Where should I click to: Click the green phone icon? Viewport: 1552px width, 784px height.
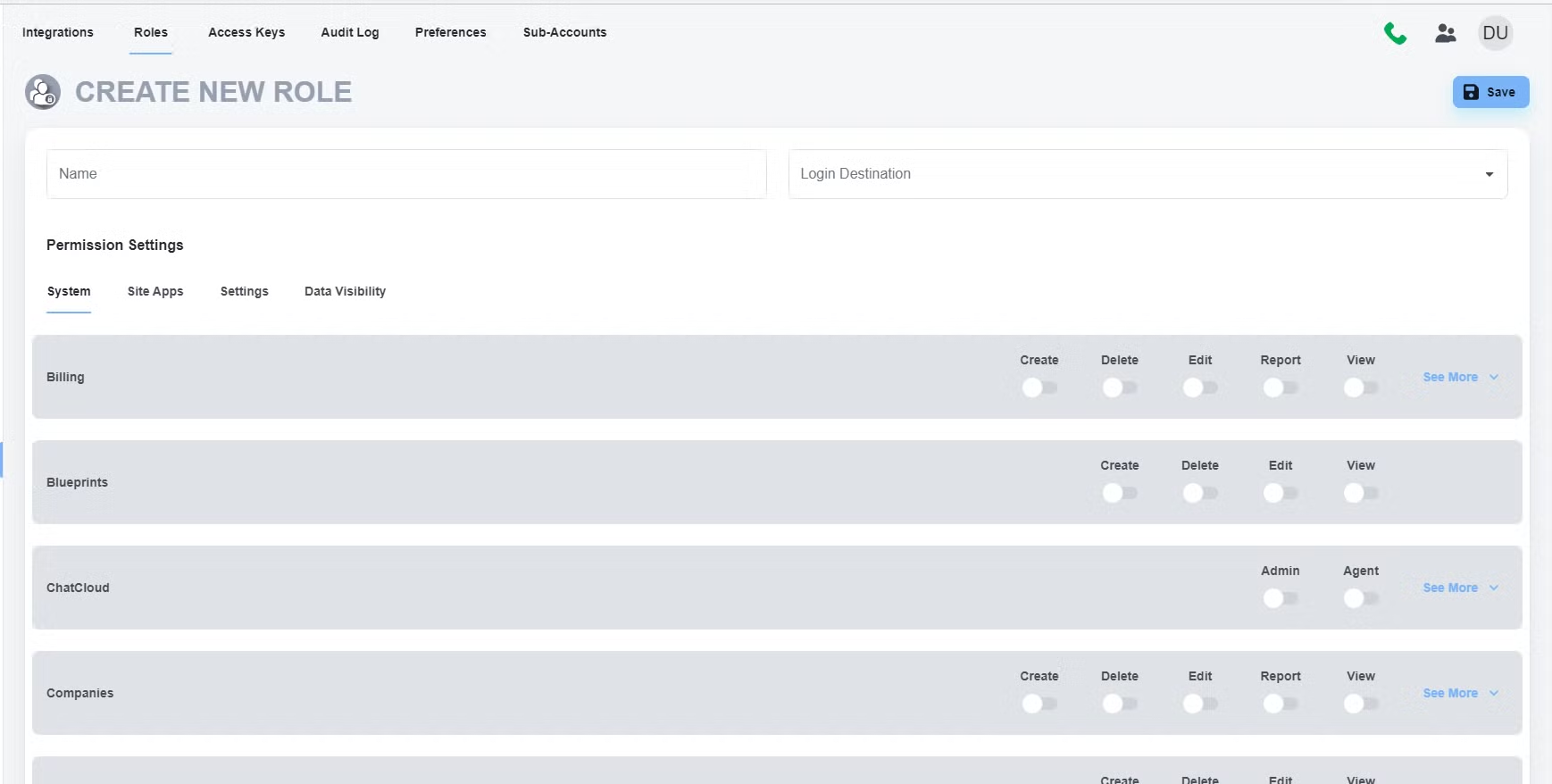(x=1395, y=33)
